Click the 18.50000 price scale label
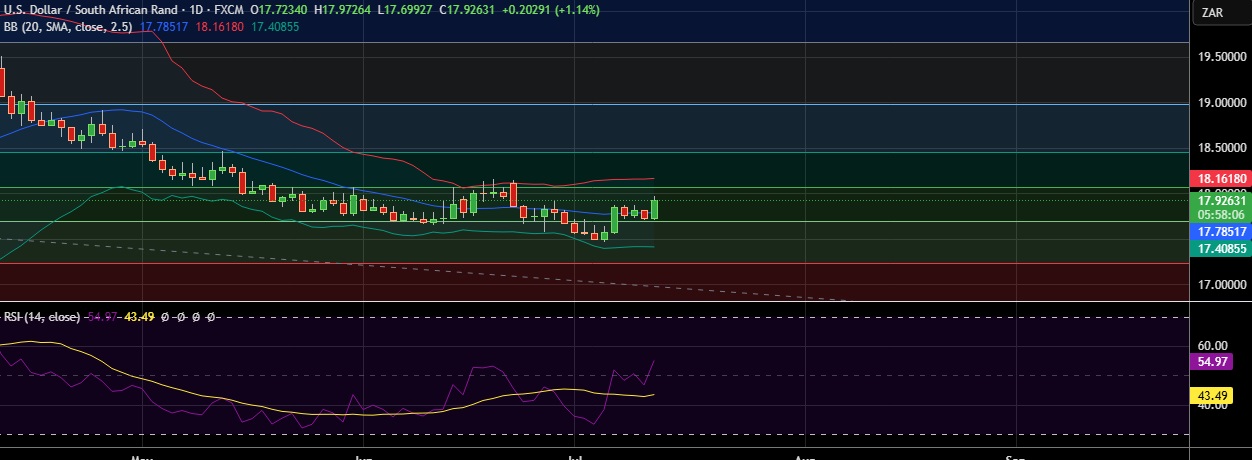The height and width of the screenshot is (460, 1252). pyautogui.click(x=1222, y=148)
